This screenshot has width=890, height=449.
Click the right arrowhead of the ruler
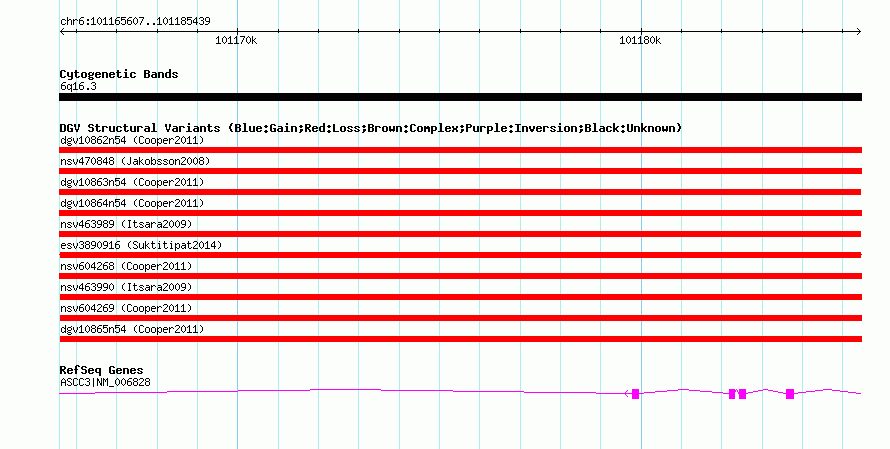pos(858,32)
